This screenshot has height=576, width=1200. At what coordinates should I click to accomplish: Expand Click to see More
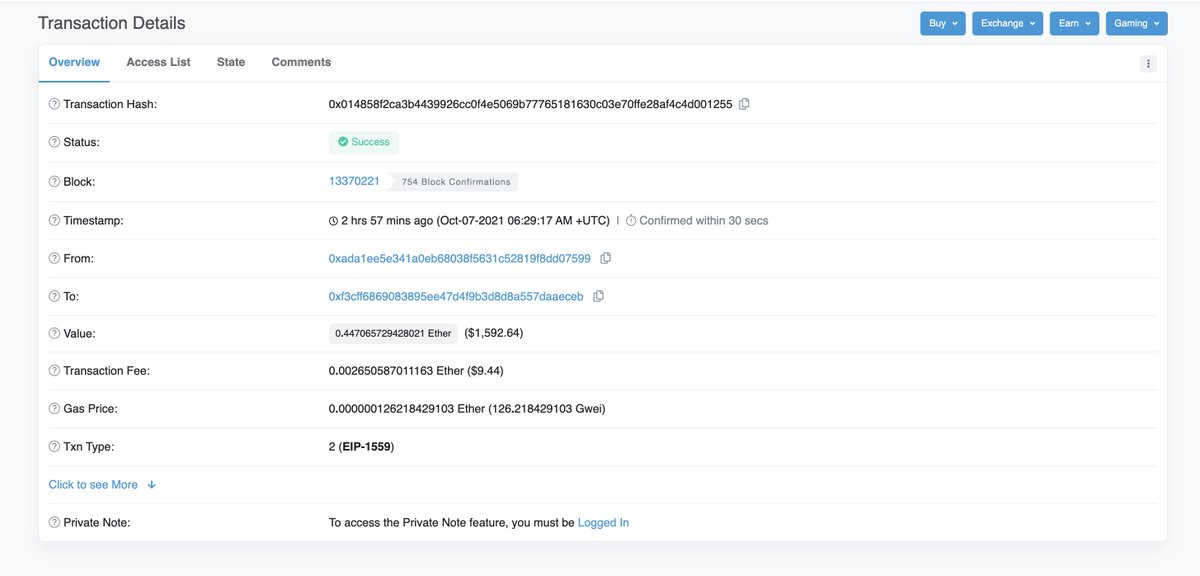[x=103, y=484]
